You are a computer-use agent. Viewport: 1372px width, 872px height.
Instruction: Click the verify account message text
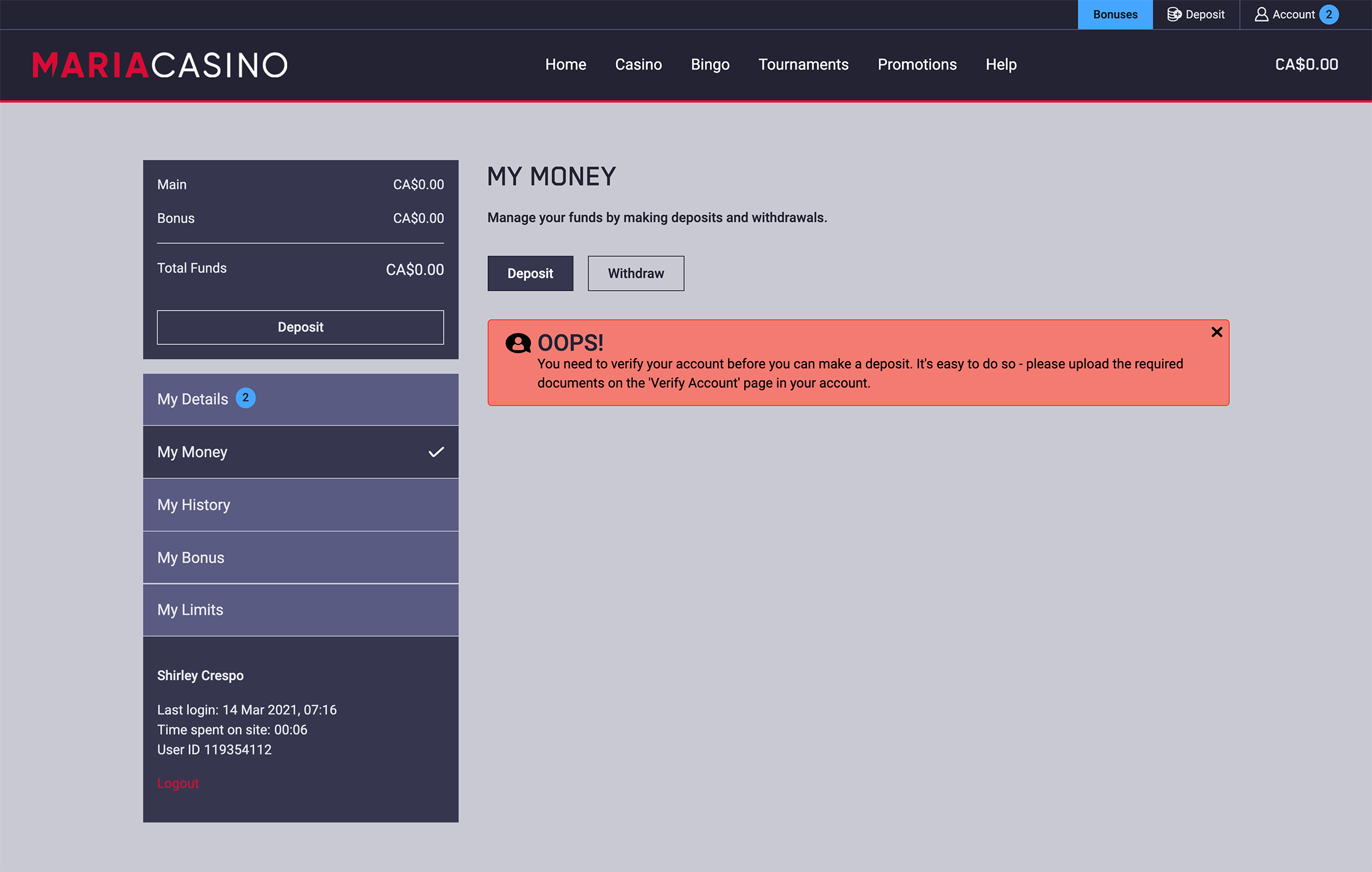(x=861, y=373)
